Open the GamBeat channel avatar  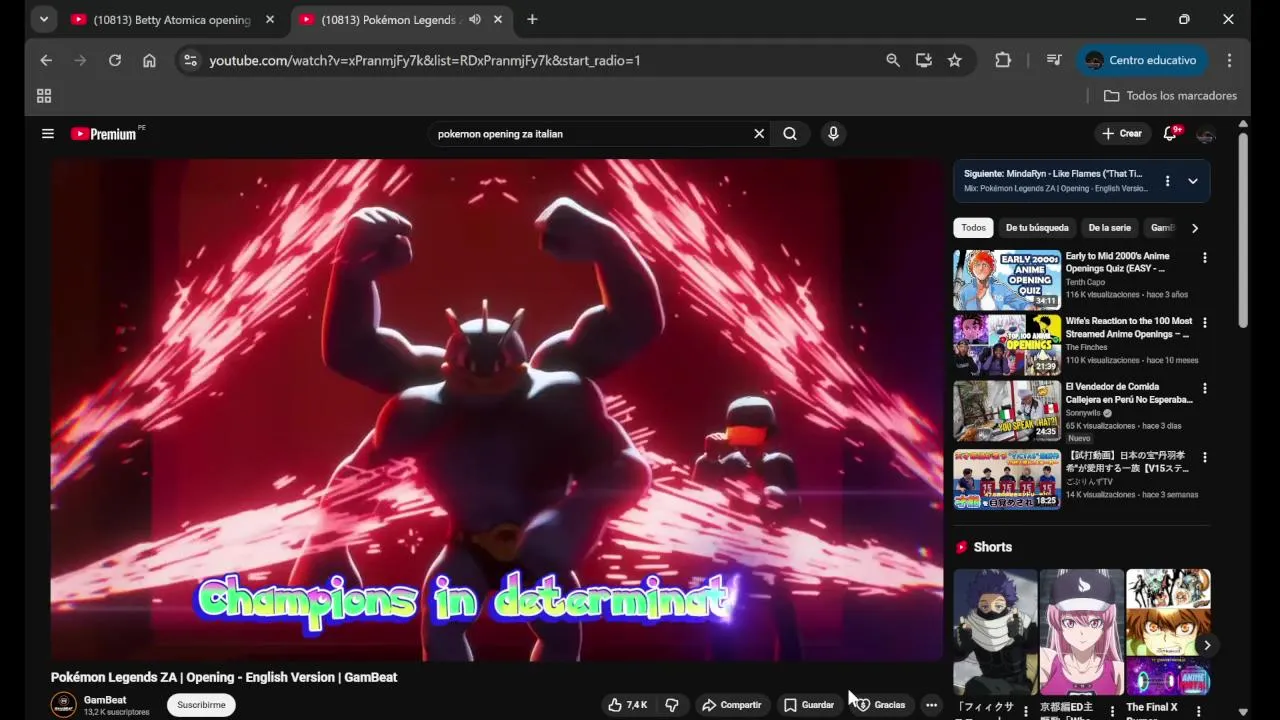pyautogui.click(x=64, y=705)
